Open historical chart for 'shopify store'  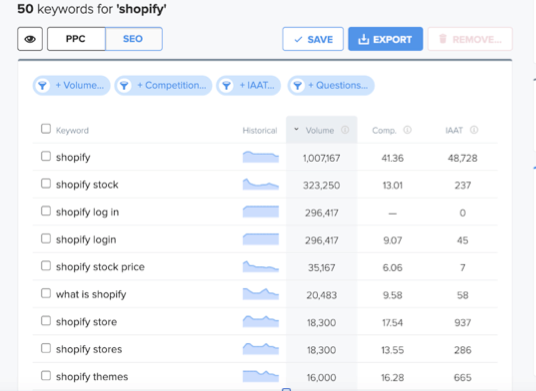[x=261, y=321]
